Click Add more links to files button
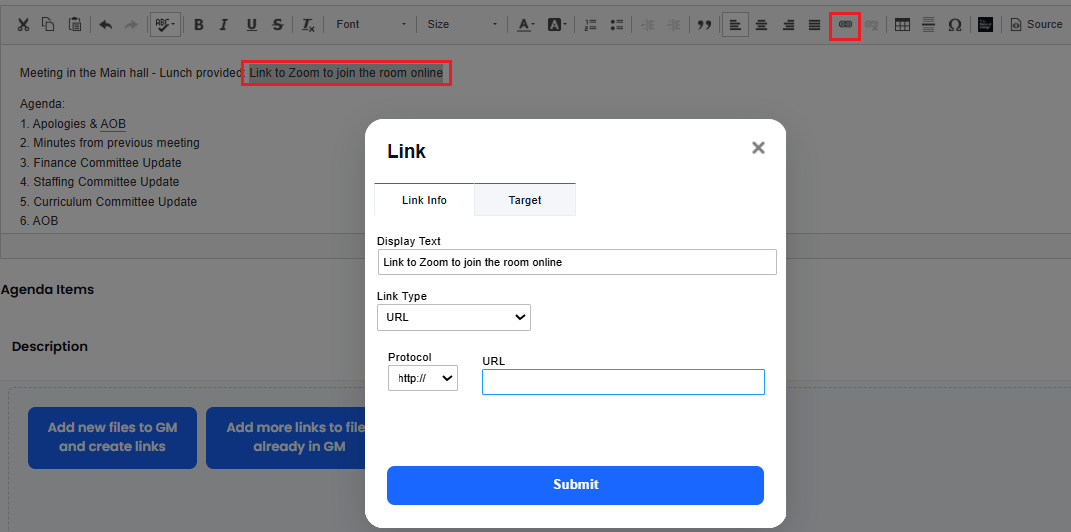 pyautogui.click(x=287, y=438)
